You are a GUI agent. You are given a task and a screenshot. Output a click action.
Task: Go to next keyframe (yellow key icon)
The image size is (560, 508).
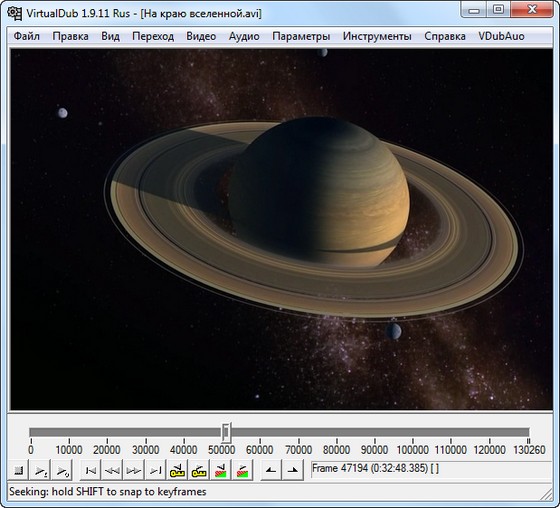(x=199, y=470)
